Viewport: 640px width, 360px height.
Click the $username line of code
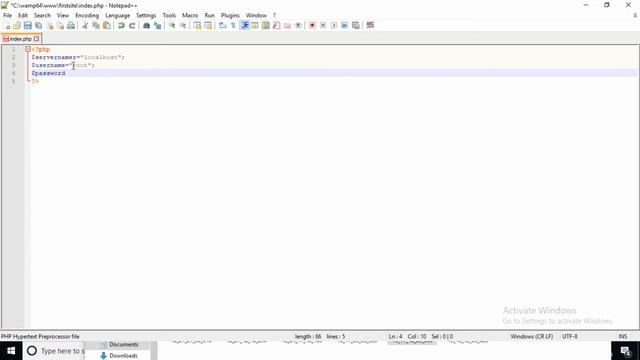[x=63, y=65]
